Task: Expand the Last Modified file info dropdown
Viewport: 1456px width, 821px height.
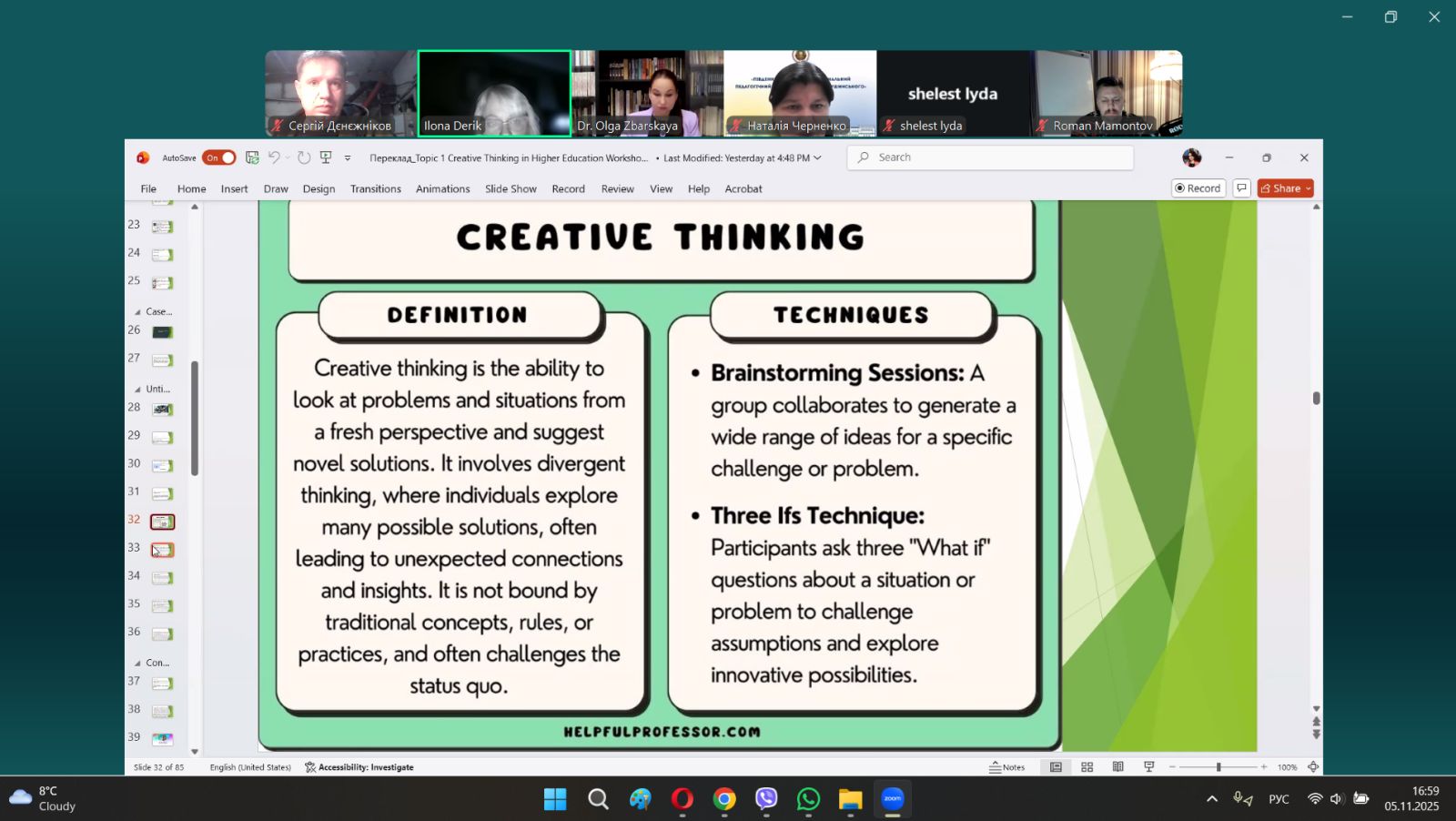Action: click(x=817, y=157)
